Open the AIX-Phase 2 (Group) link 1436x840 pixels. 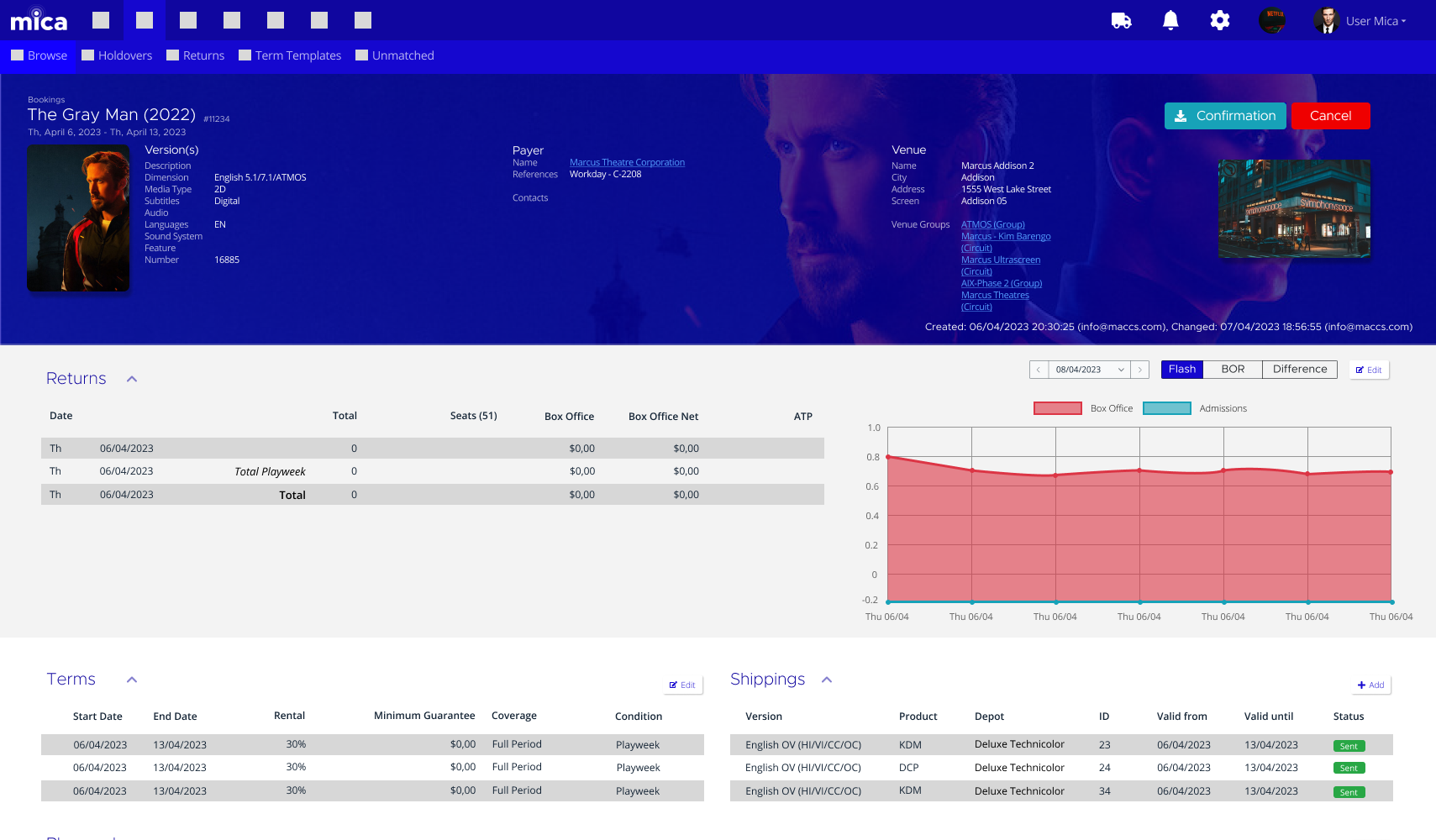click(x=1002, y=284)
